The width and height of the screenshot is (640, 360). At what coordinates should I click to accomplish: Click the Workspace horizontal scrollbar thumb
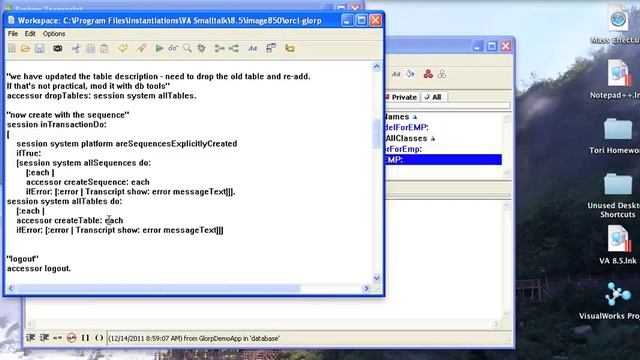point(158,289)
